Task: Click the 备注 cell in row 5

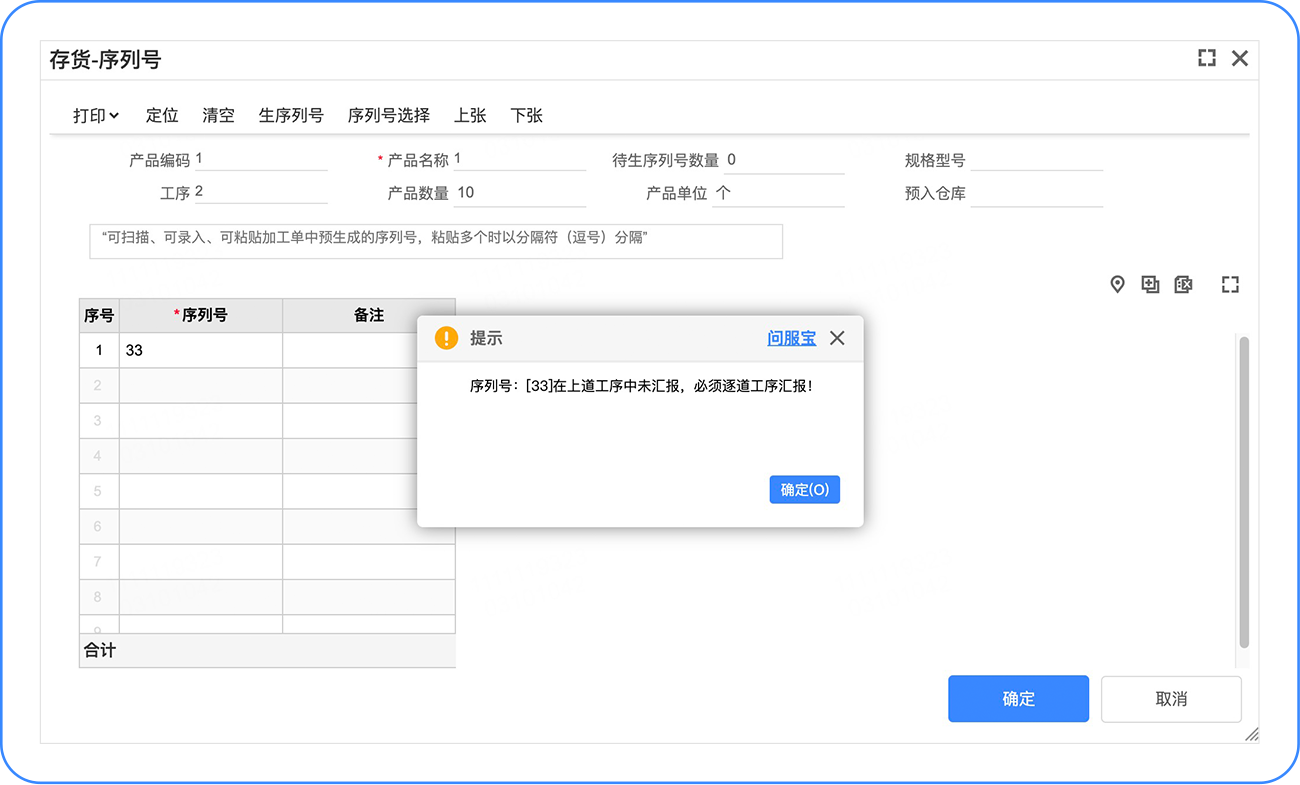Action: (x=350, y=491)
